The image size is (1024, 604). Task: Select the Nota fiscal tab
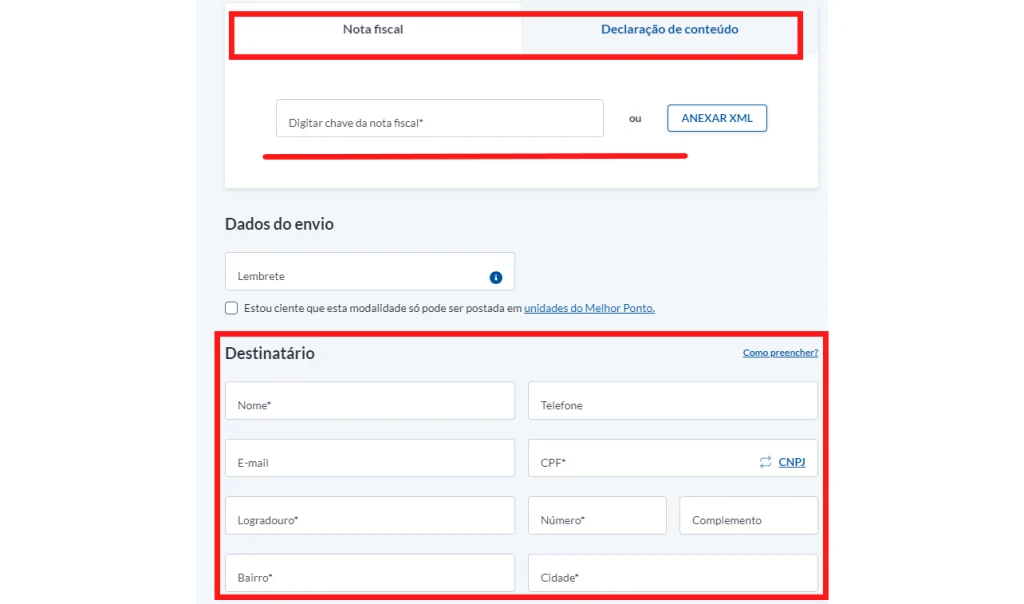pos(373,29)
